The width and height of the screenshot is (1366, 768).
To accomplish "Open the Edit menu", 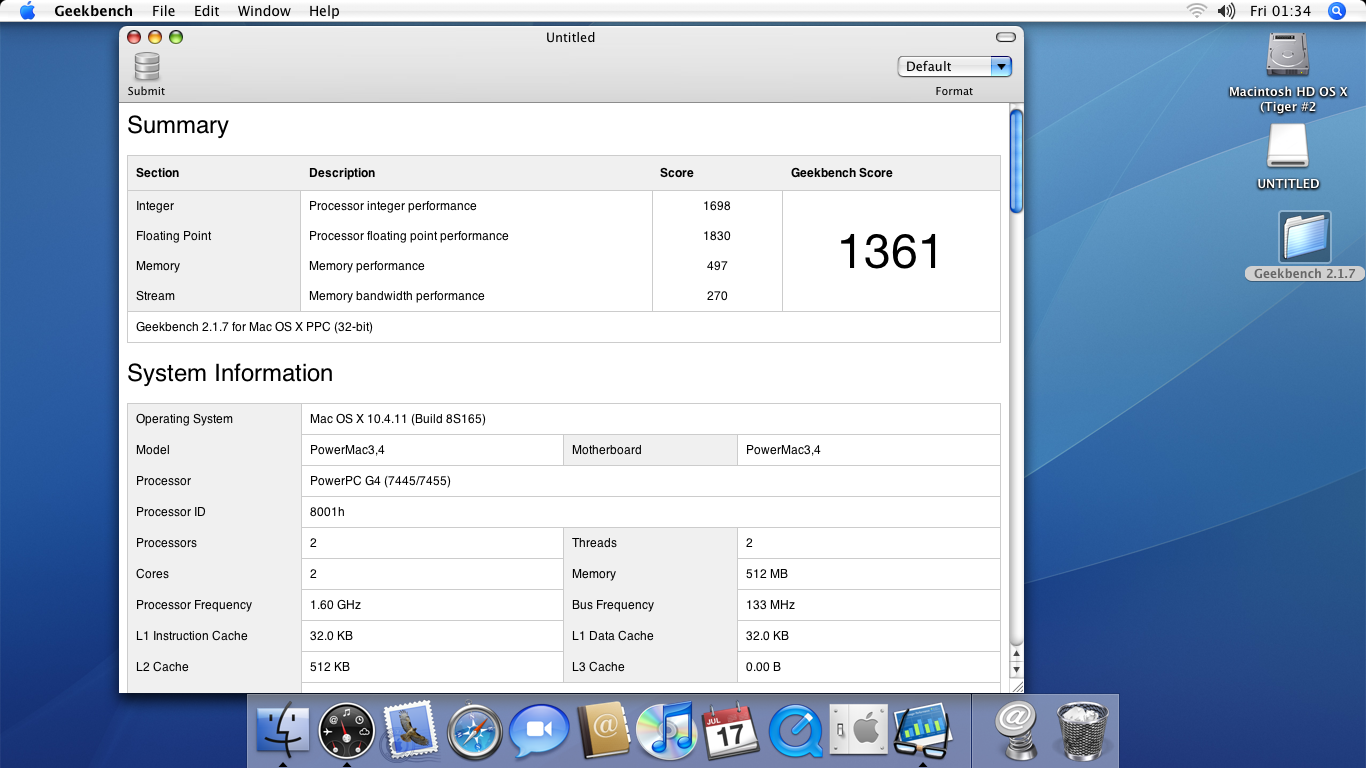I will click(x=207, y=11).
